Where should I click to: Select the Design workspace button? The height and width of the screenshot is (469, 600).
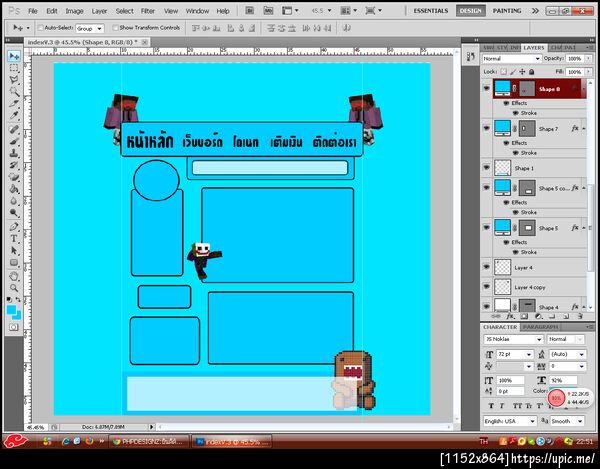click(470, 11)
